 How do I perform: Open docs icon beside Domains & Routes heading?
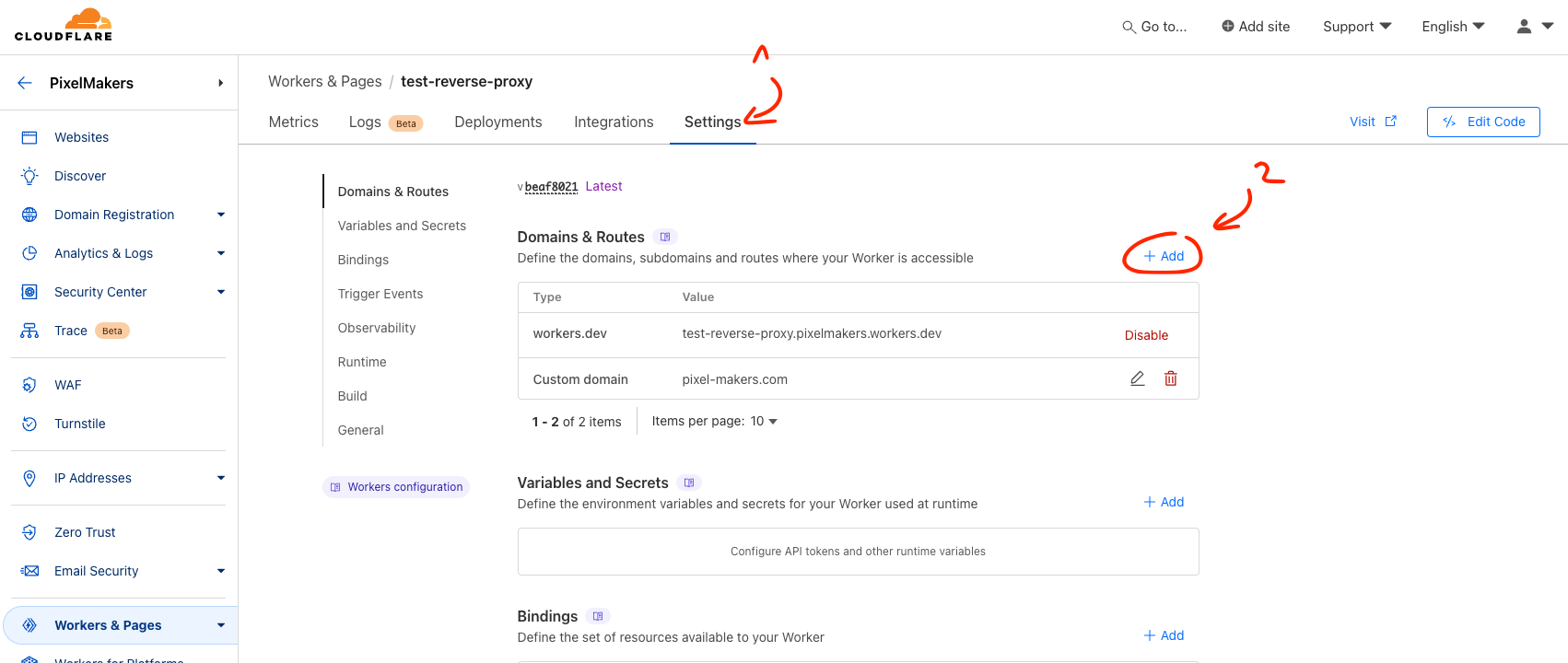tap(665, 237)
